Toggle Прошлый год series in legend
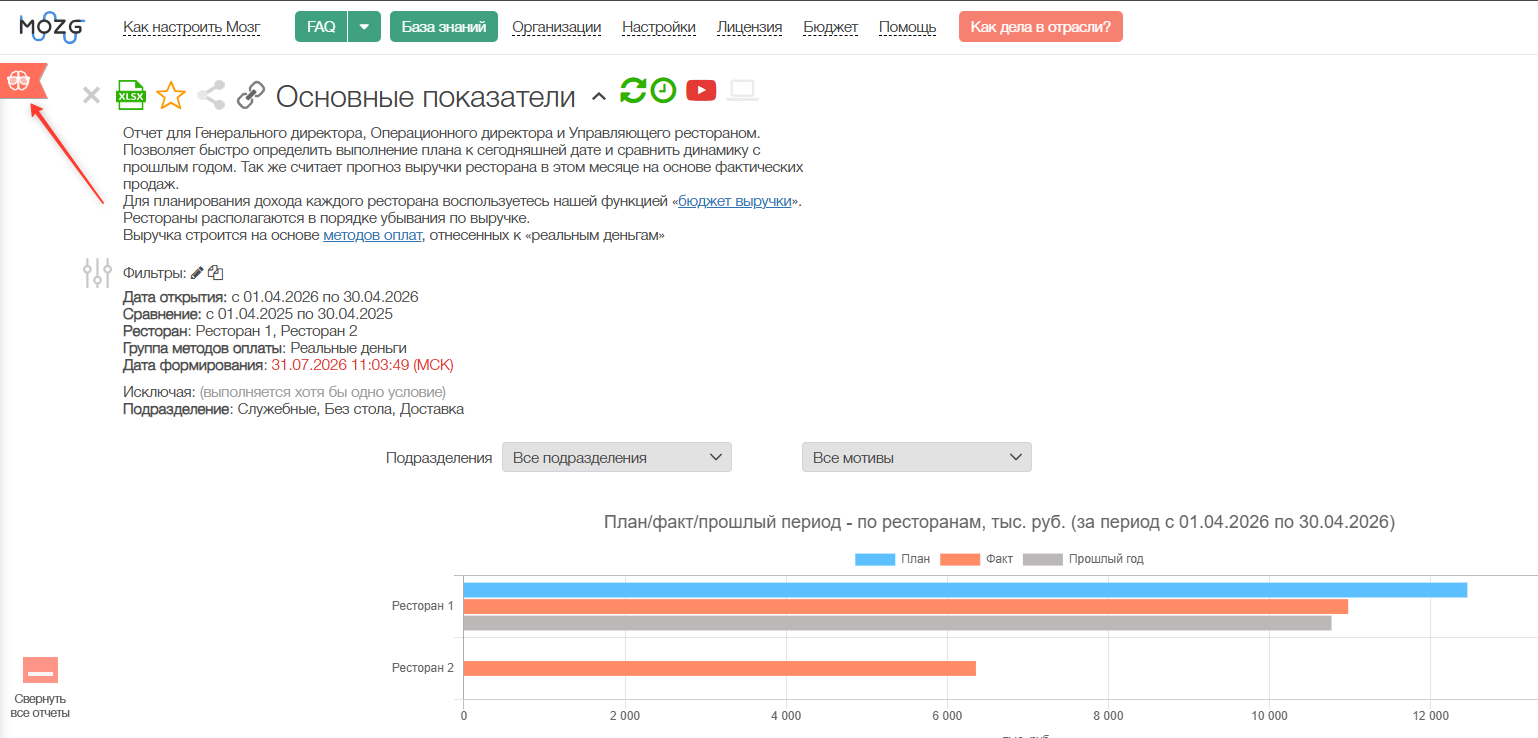This screenshot has height=738, width=1538. pos(1083,559)
